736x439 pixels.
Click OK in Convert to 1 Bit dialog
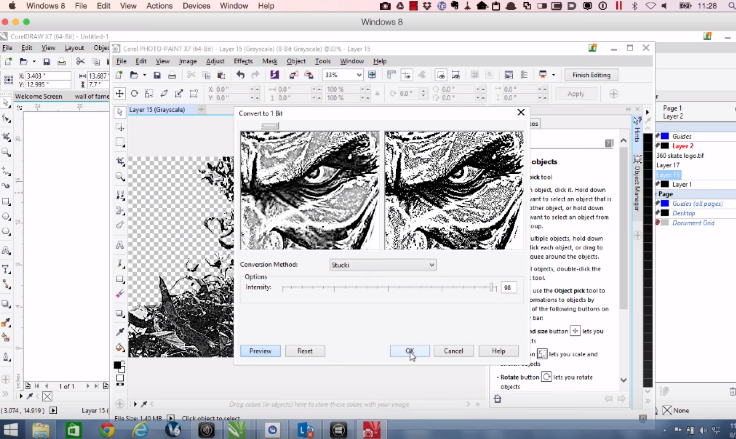pyautogui.click(x=410, y=351)
